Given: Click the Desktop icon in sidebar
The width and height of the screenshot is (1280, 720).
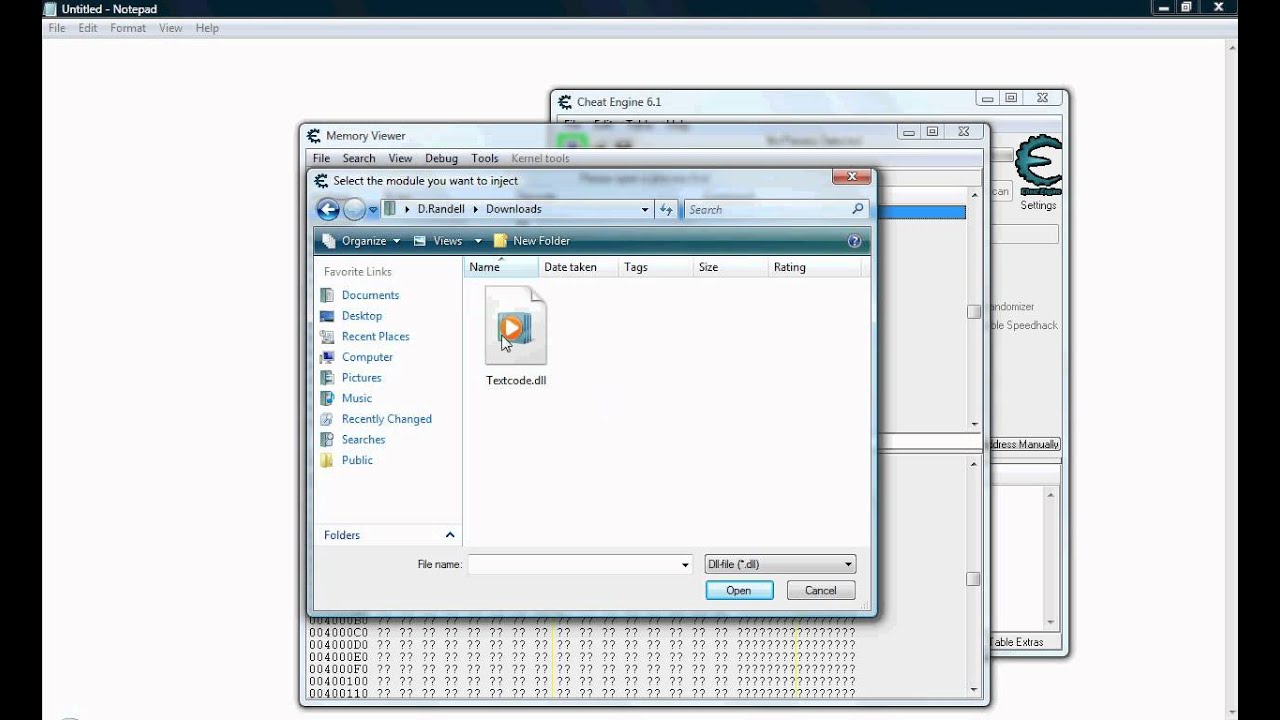Looking at the screenshot, I should click(x=327, y=316).
